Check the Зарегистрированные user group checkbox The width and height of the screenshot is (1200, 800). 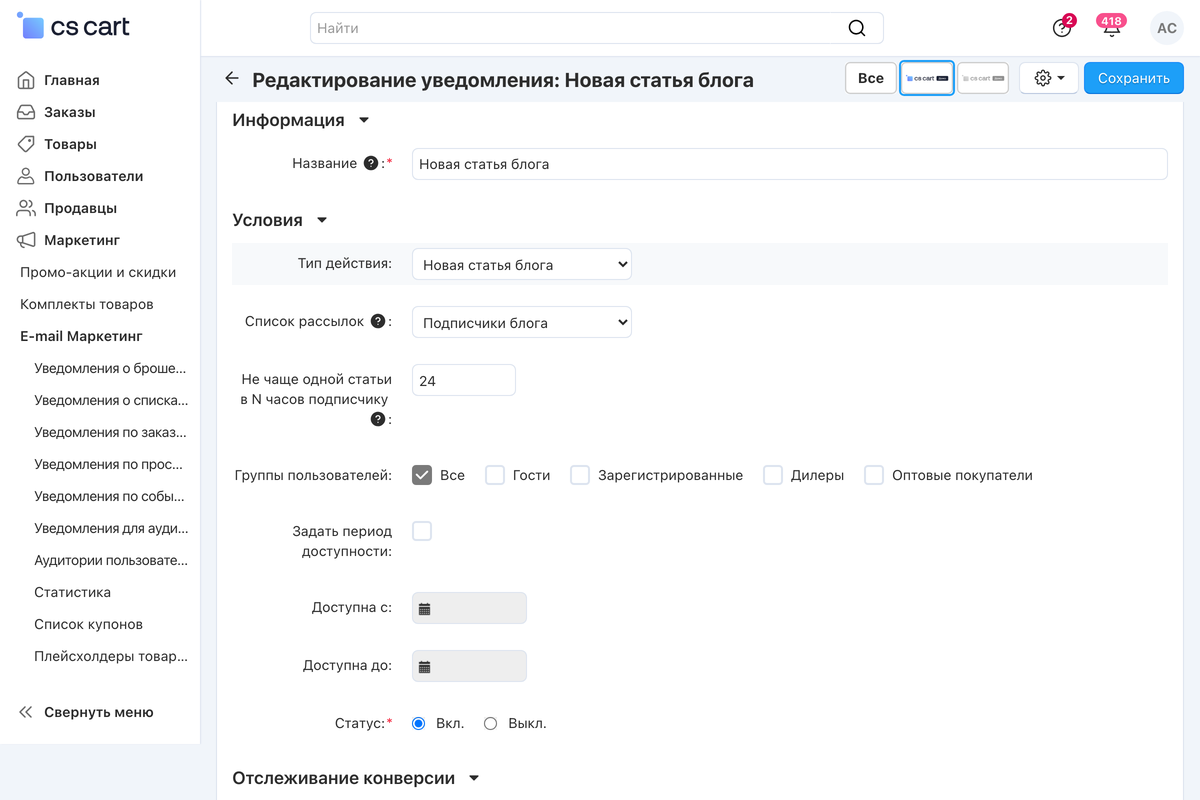click(580, 475)
